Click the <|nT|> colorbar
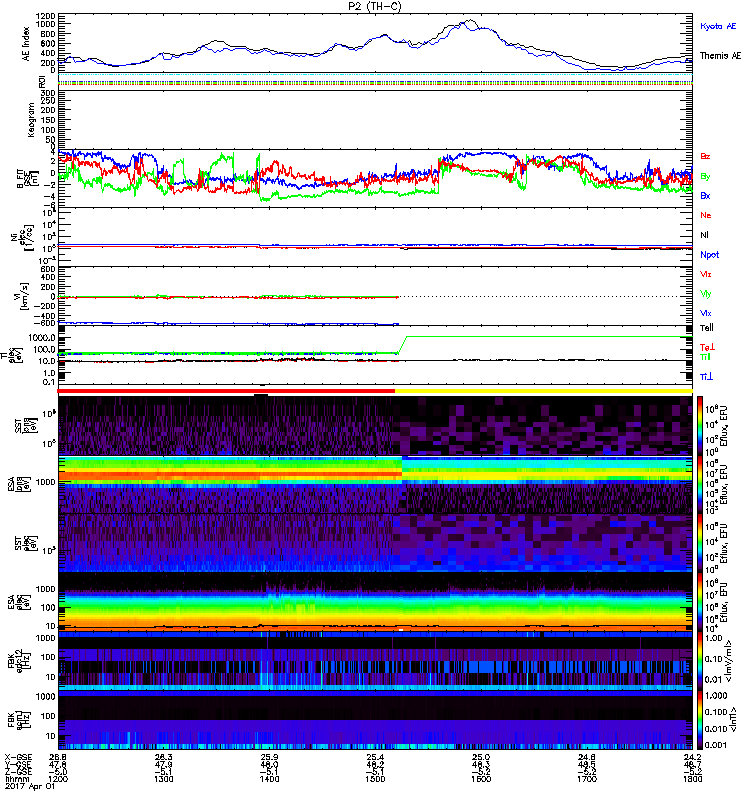750x800 pixels. click(x=700, y=720)
